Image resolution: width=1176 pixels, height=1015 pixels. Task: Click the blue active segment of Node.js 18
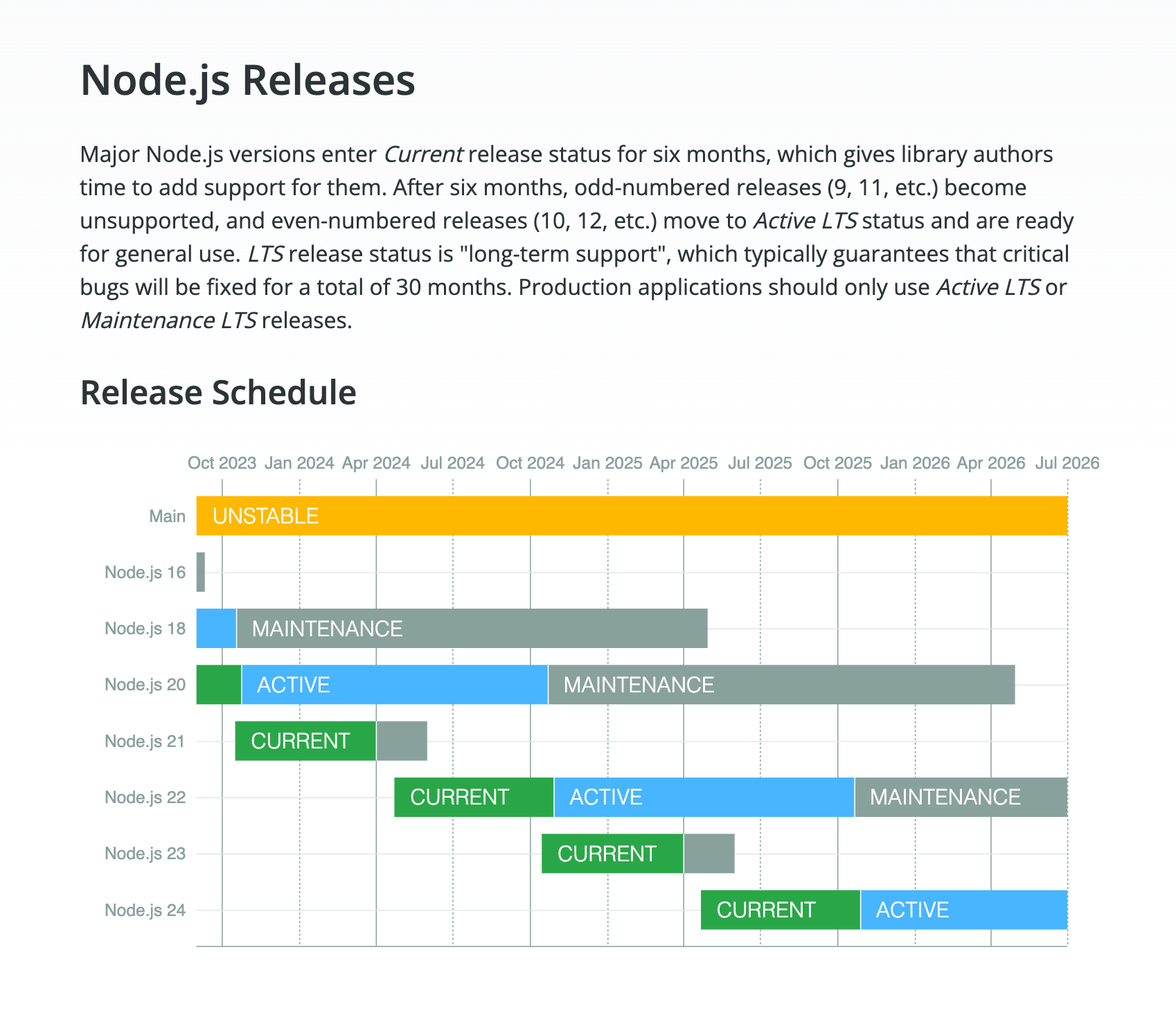coord(216,628)
